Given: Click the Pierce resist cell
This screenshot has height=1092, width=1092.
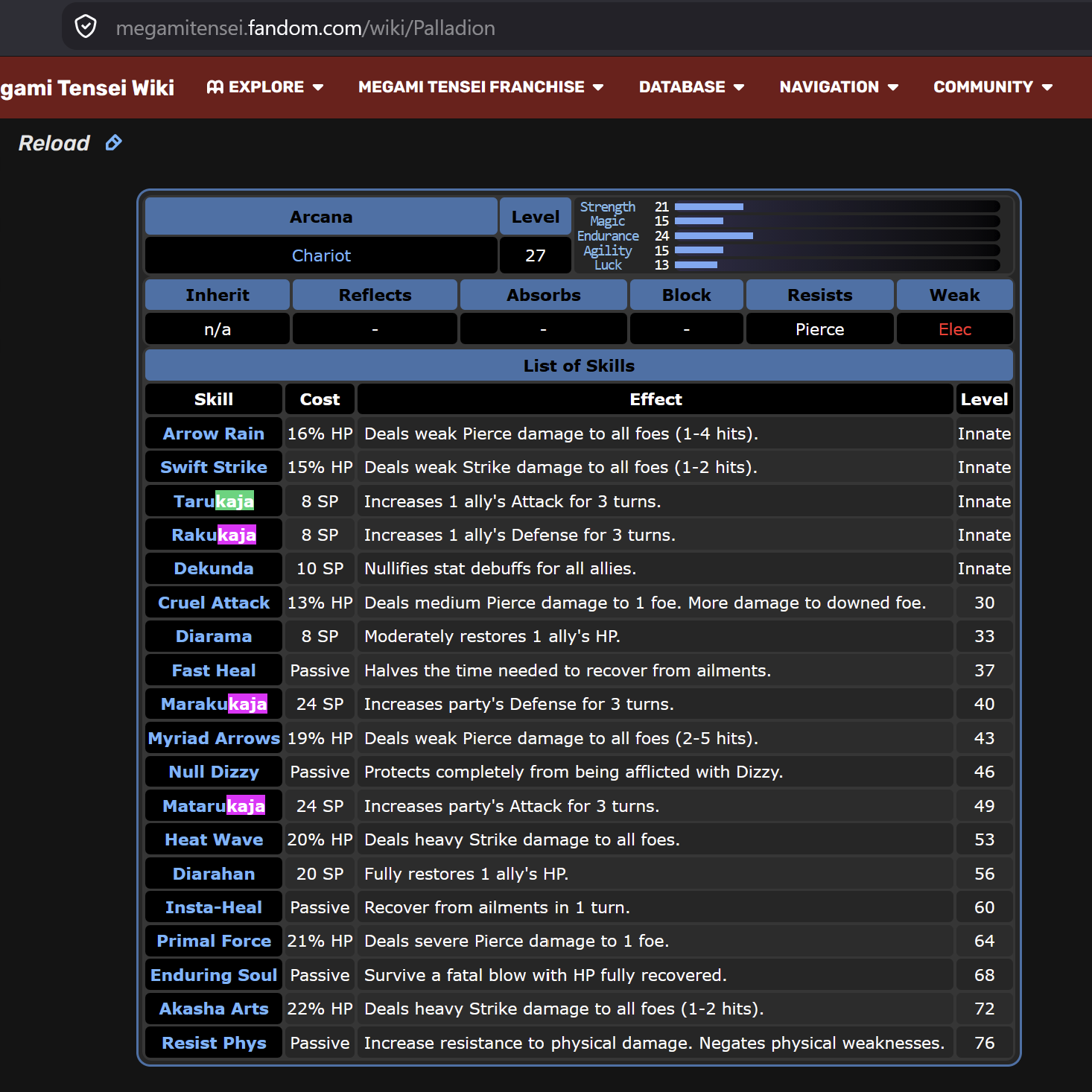Looking at the screenshot, I should (x=819, y=329).
